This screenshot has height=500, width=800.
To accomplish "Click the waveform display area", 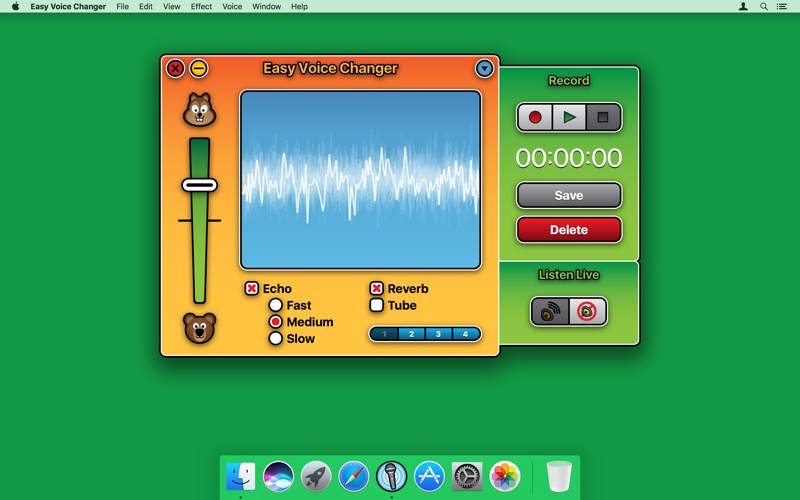I will tap(360, 180).
